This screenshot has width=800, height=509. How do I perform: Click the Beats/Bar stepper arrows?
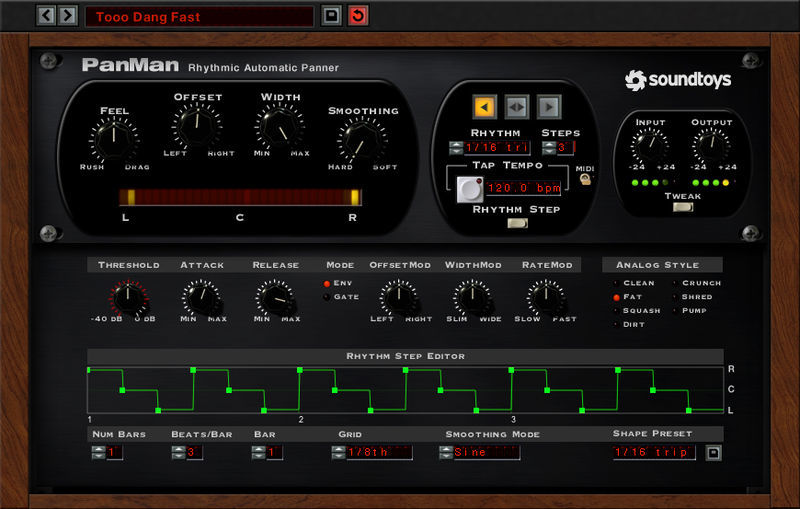(178, 452)
